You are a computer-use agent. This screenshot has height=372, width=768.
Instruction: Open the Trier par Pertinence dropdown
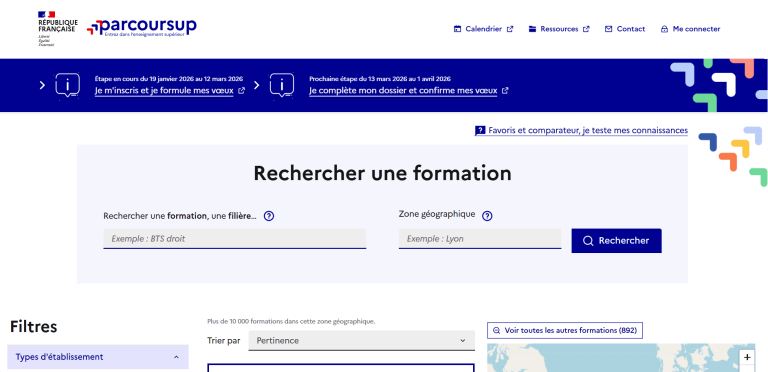361,341
